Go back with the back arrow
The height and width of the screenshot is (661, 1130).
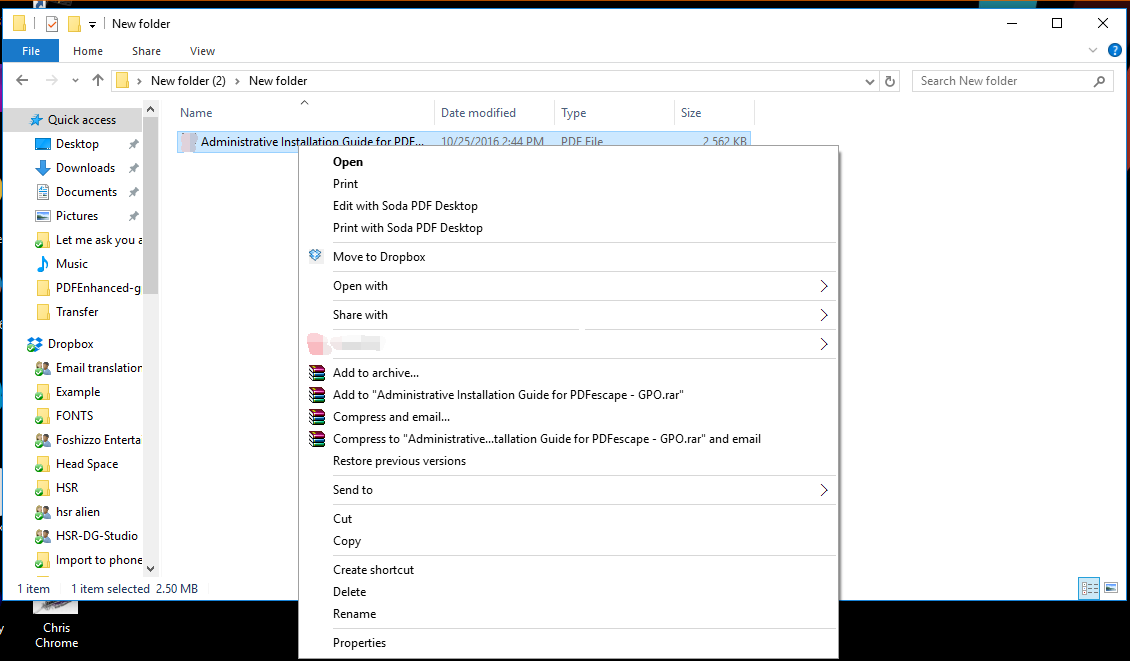click(22, 80)
